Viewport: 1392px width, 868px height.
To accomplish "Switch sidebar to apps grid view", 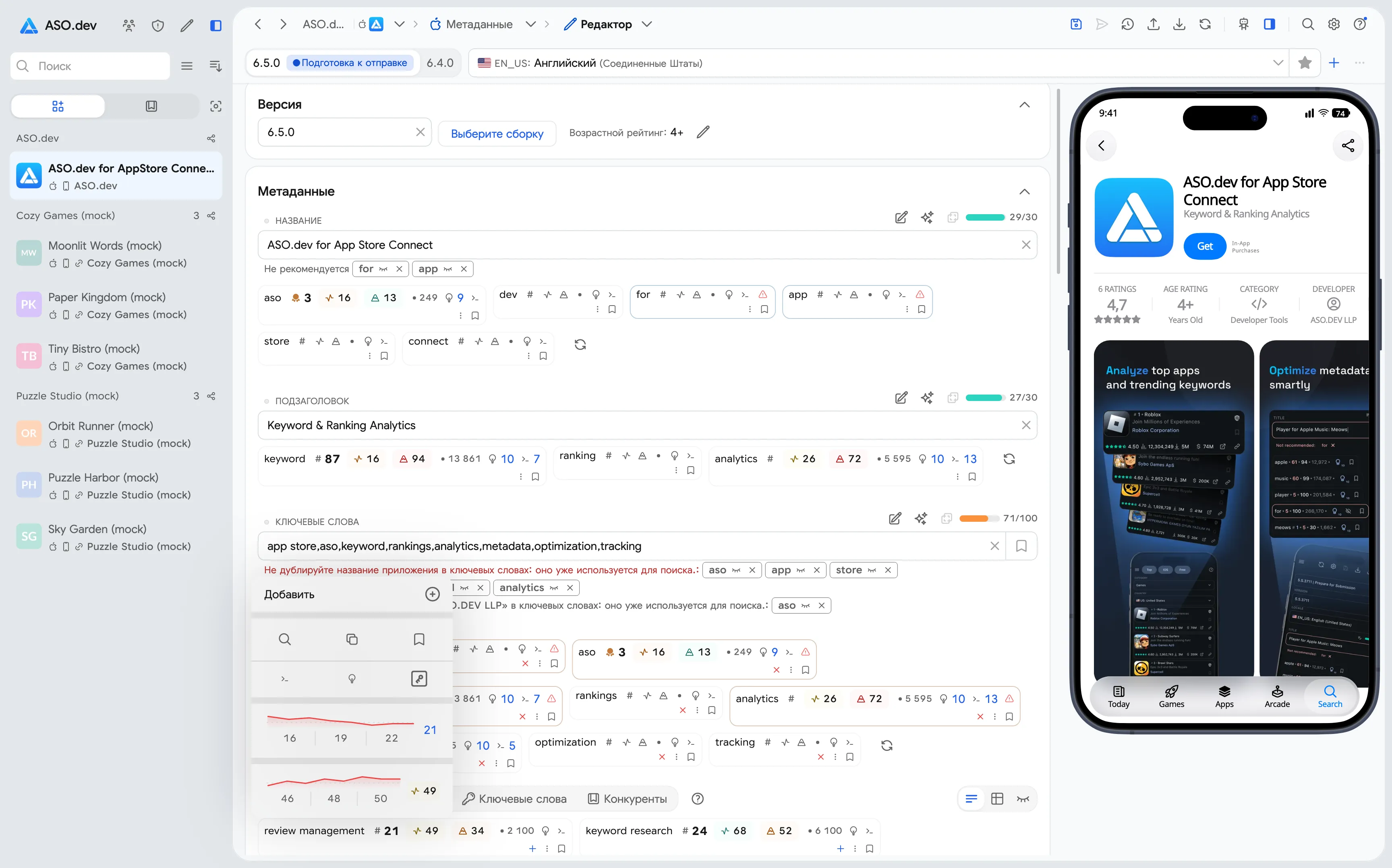I will click(58, 106).
